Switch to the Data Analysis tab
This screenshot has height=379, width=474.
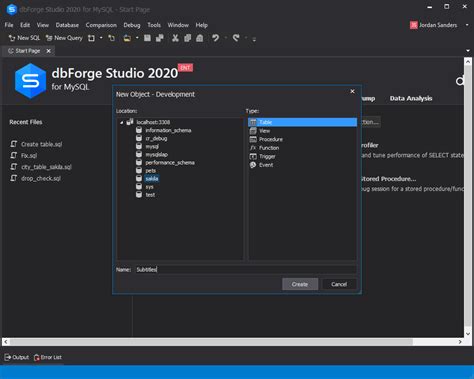pyautogui.click(x=411, y=98)
